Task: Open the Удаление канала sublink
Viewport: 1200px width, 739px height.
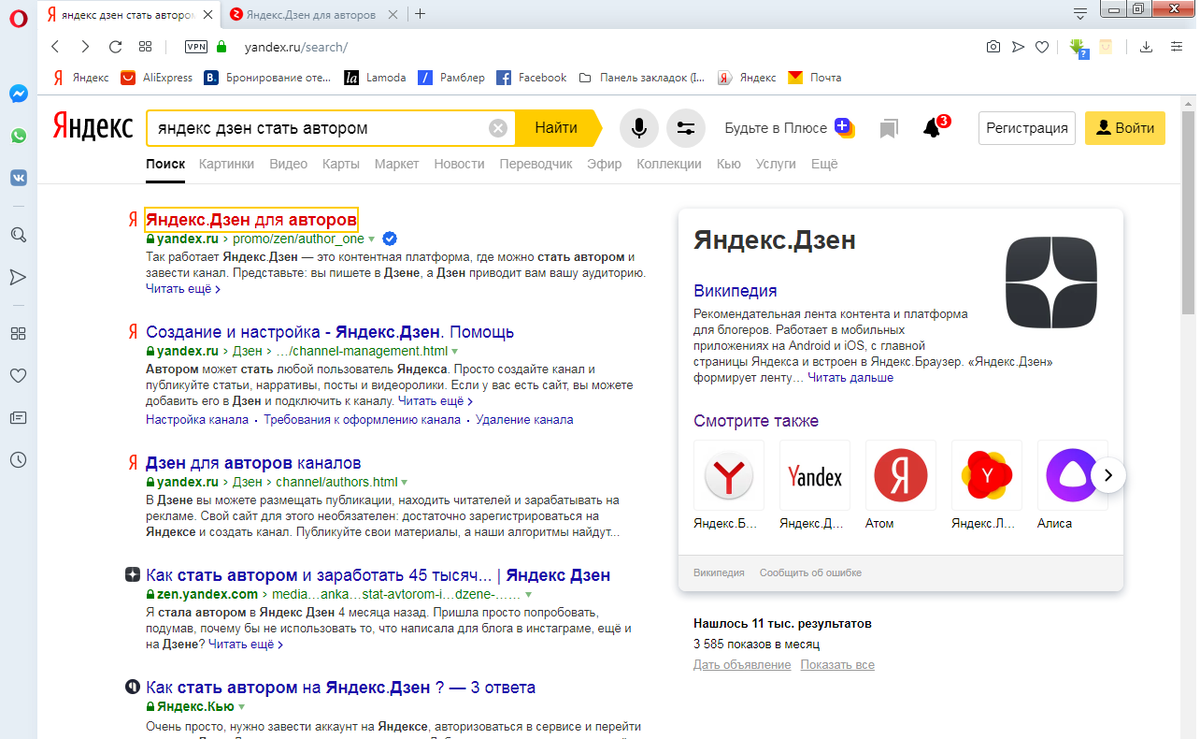Action: [524, 420]
